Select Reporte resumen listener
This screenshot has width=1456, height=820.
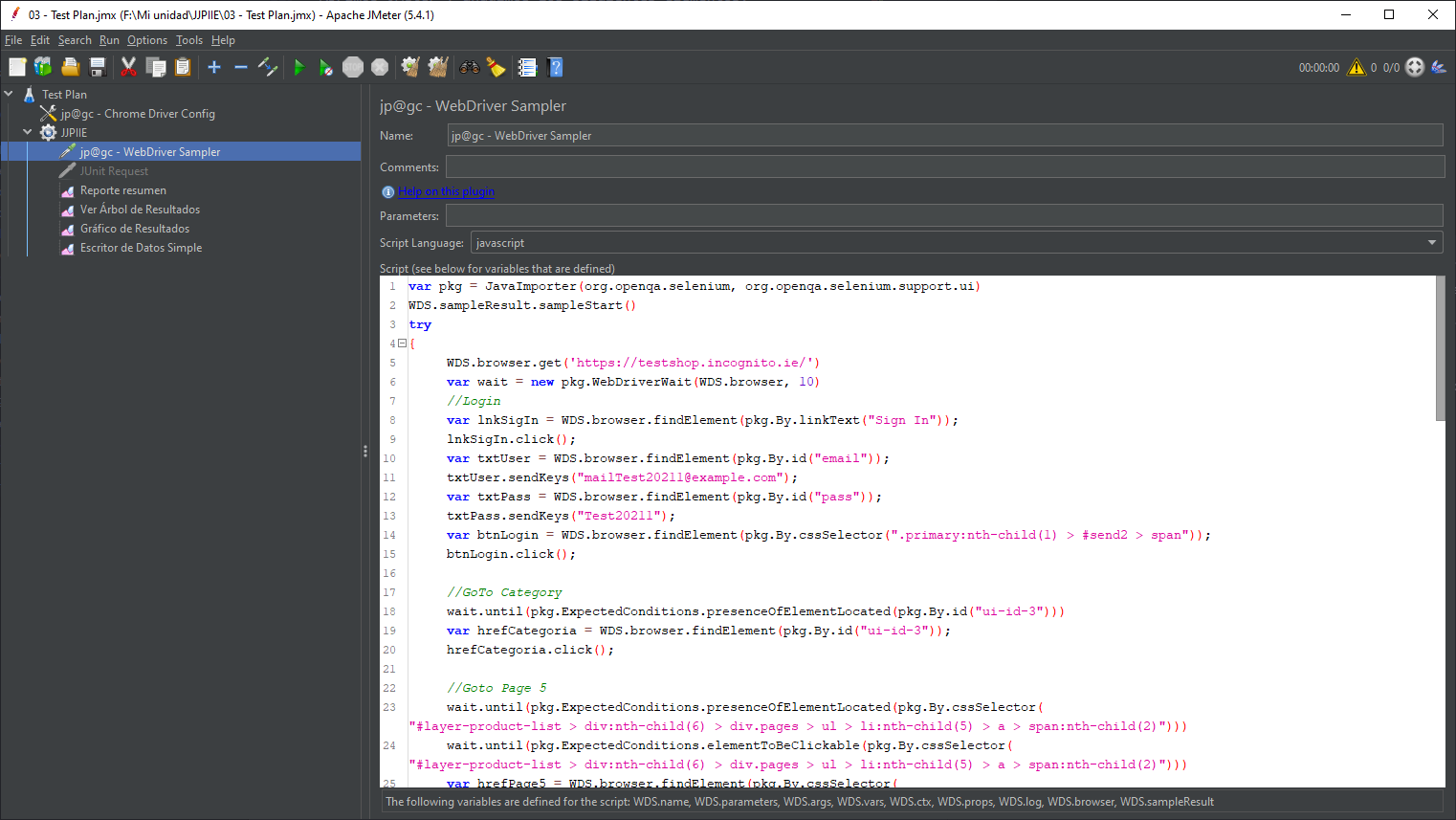tap(123, 190)
